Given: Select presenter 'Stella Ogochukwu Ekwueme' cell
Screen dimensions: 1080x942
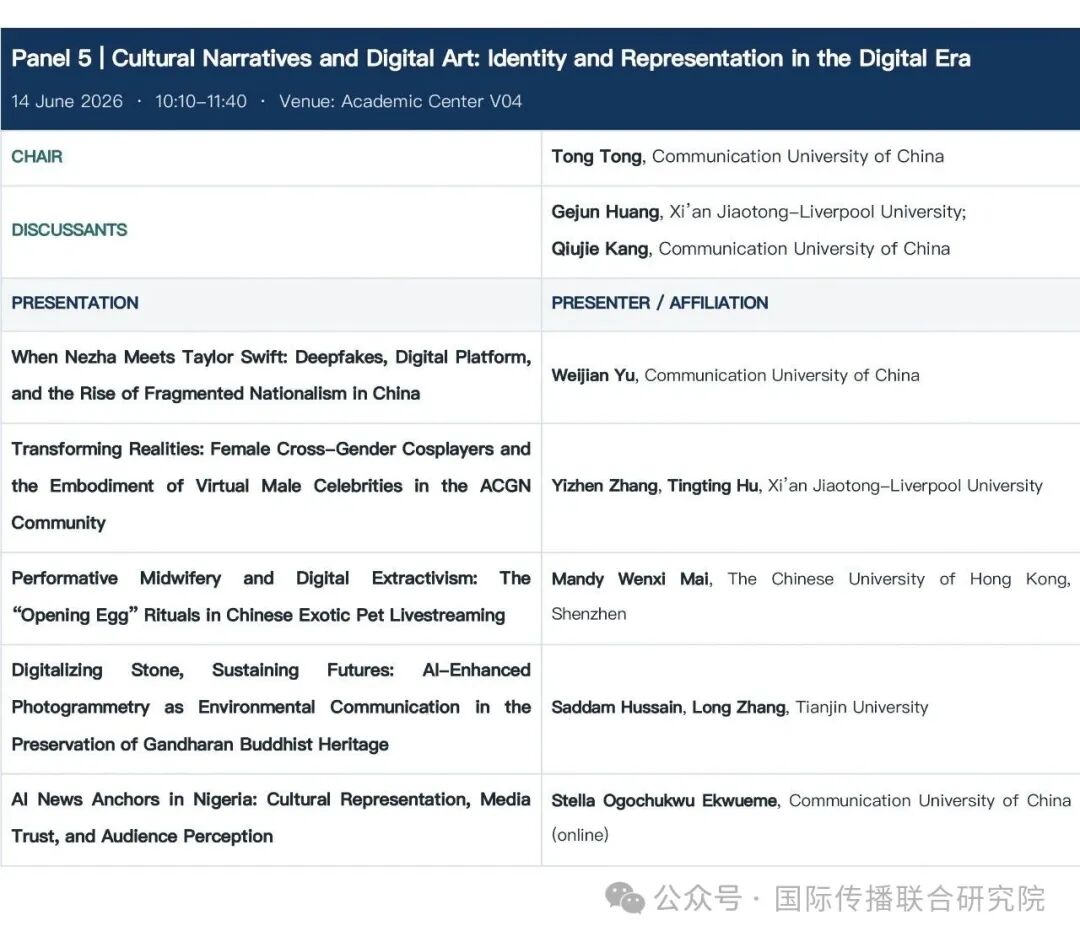Looking at the screenshot, I should coord(811,817).
